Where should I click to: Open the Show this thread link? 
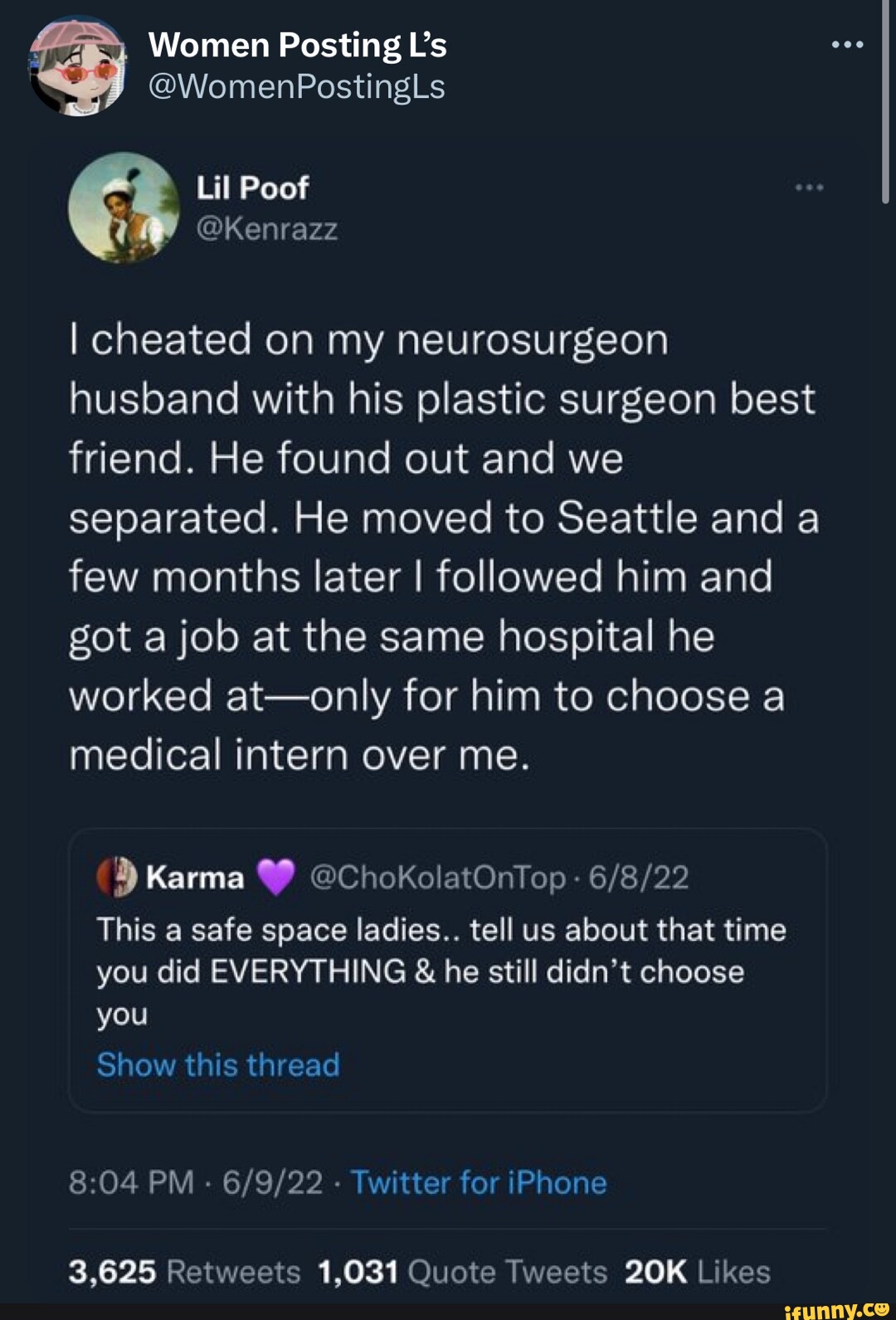point(217,1064)
